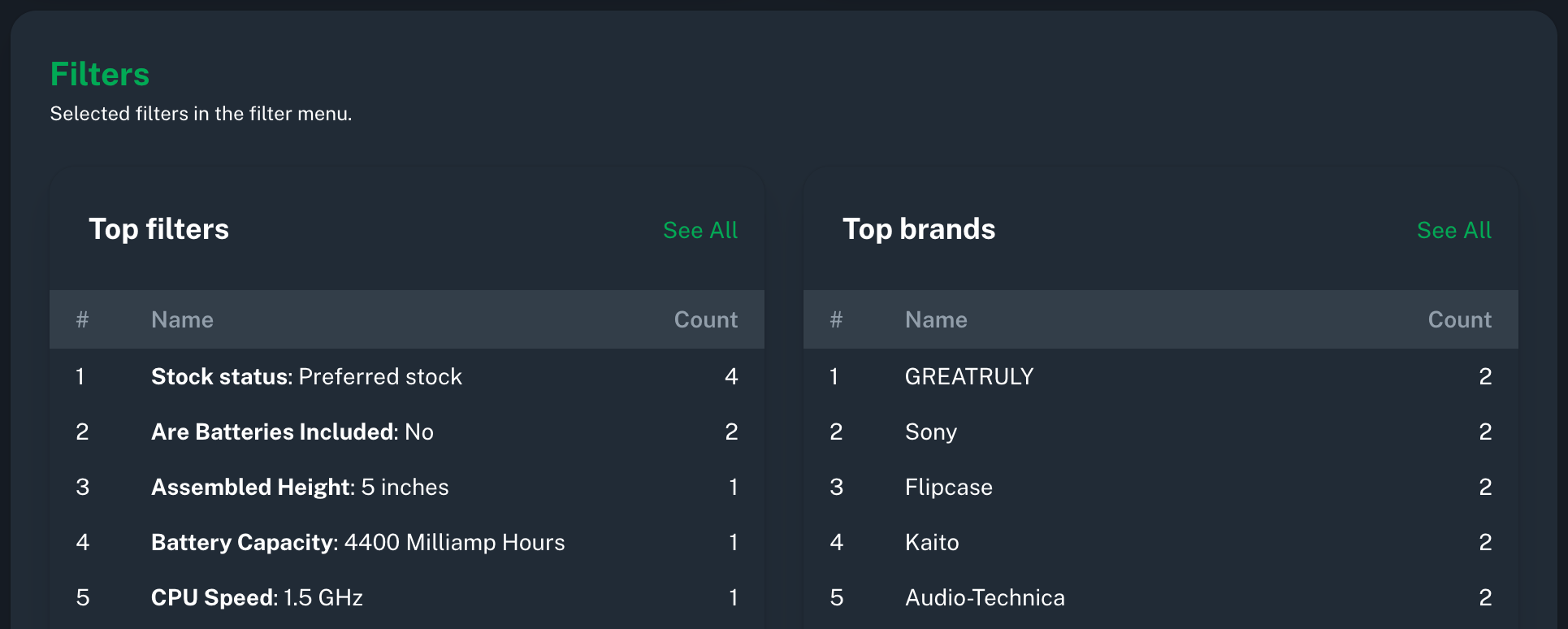The height and width of the screenshot is (629, 1568).
Task: Click the Top brands card title
Action: 919,230
